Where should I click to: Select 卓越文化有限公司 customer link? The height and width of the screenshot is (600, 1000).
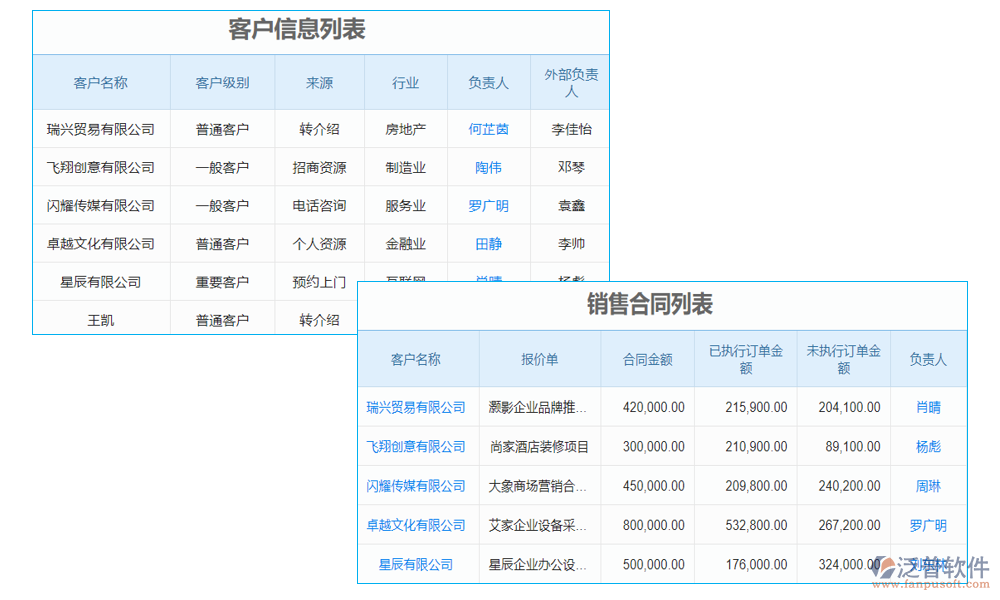coord(416,525)
